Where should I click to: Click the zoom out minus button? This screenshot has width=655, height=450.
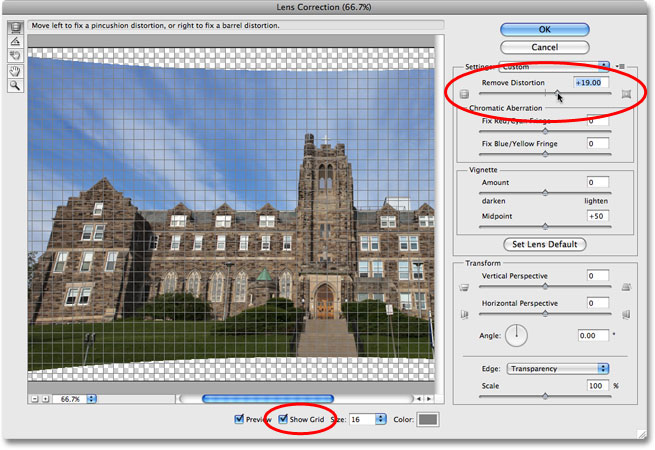pos(35,399)
